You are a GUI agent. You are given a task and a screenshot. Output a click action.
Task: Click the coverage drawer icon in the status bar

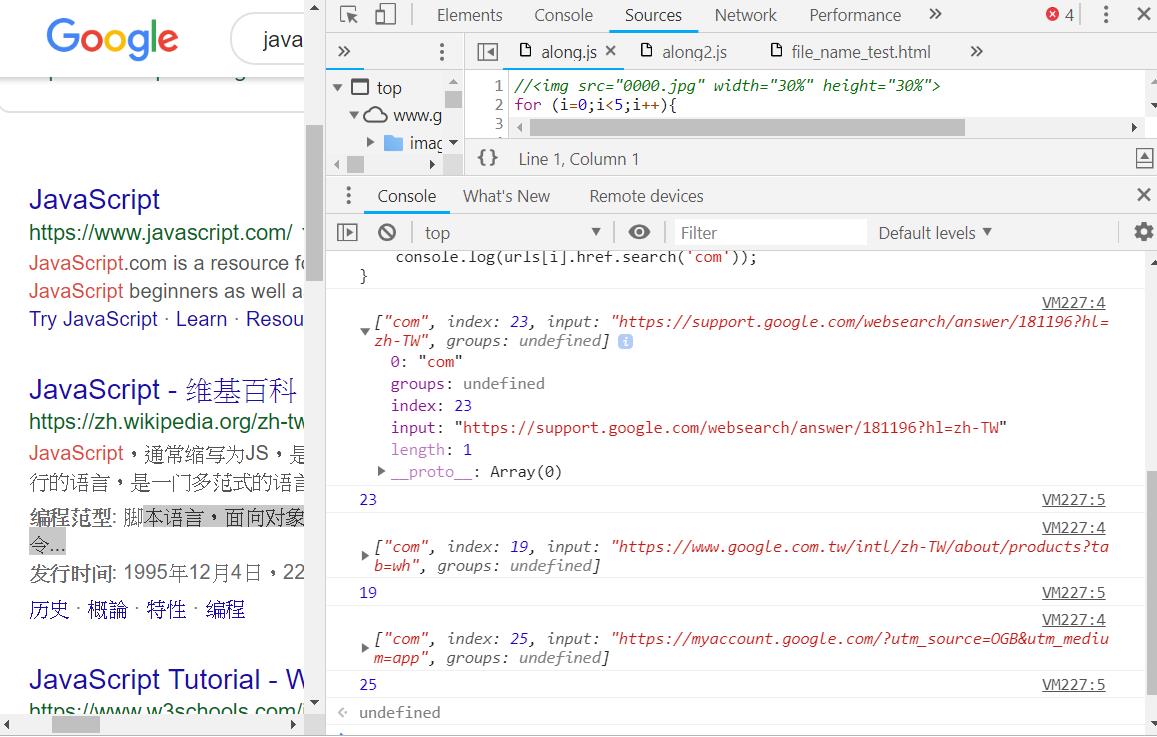(x=1144, y=159)
